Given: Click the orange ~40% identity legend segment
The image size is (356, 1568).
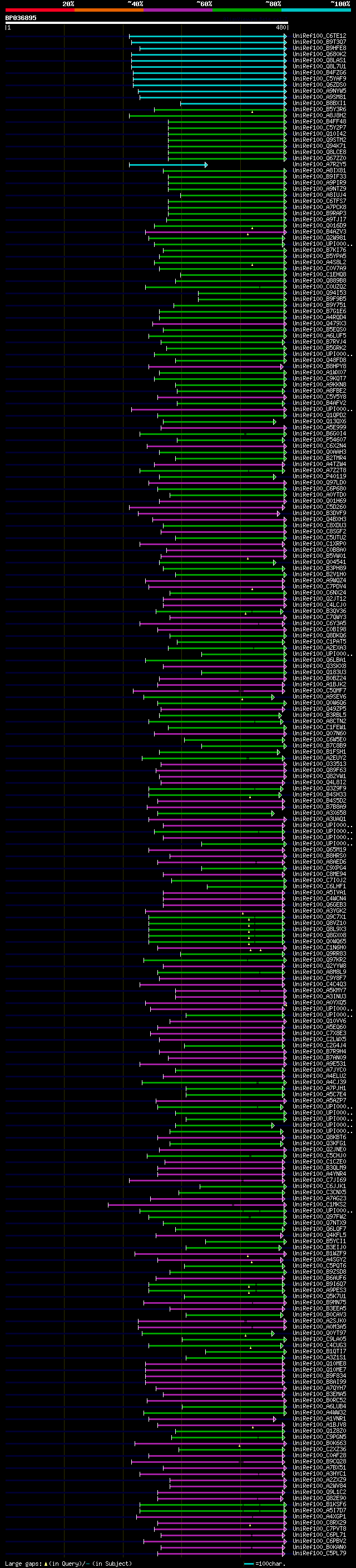Looking at the screenshot, I should [x=109, y=11].
